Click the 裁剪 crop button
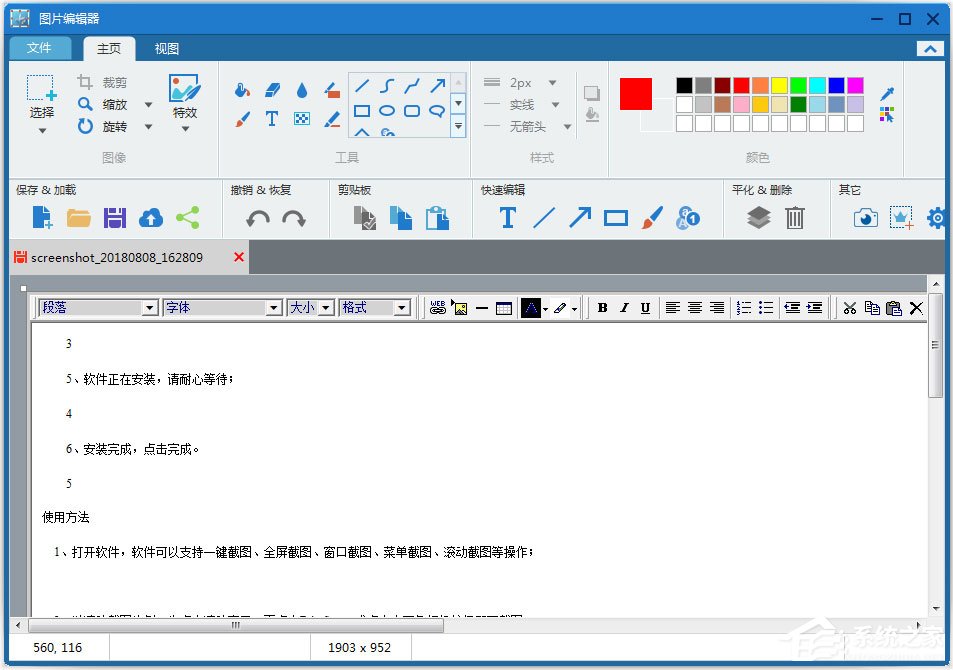953x670 pixels. click(103, 82)
